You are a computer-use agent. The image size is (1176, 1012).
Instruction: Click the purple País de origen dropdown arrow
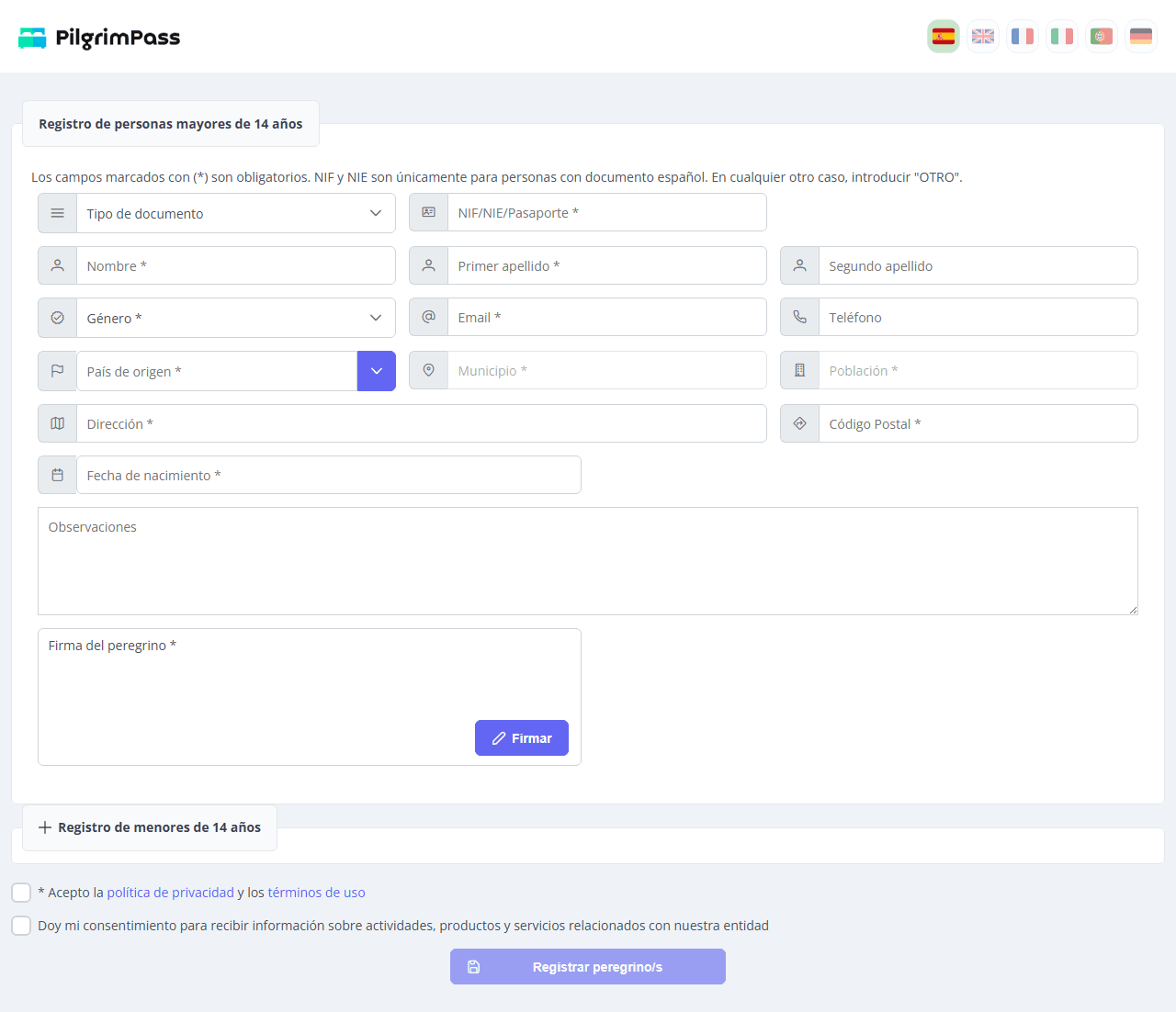(377, 371)
